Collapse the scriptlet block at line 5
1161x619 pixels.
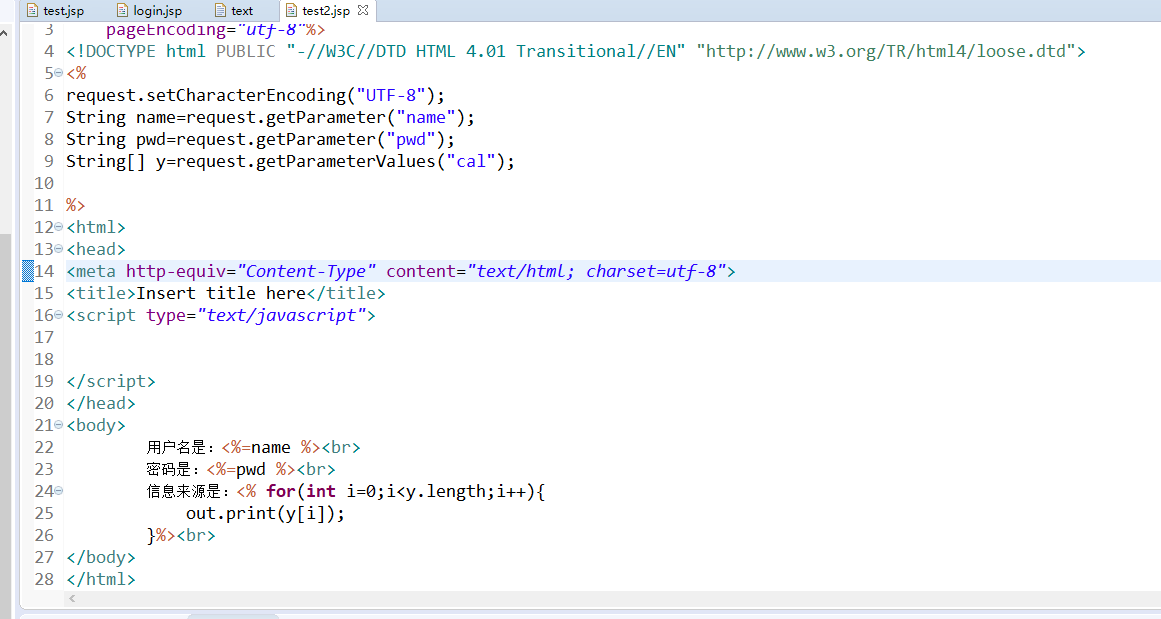(x=58, y=73)
